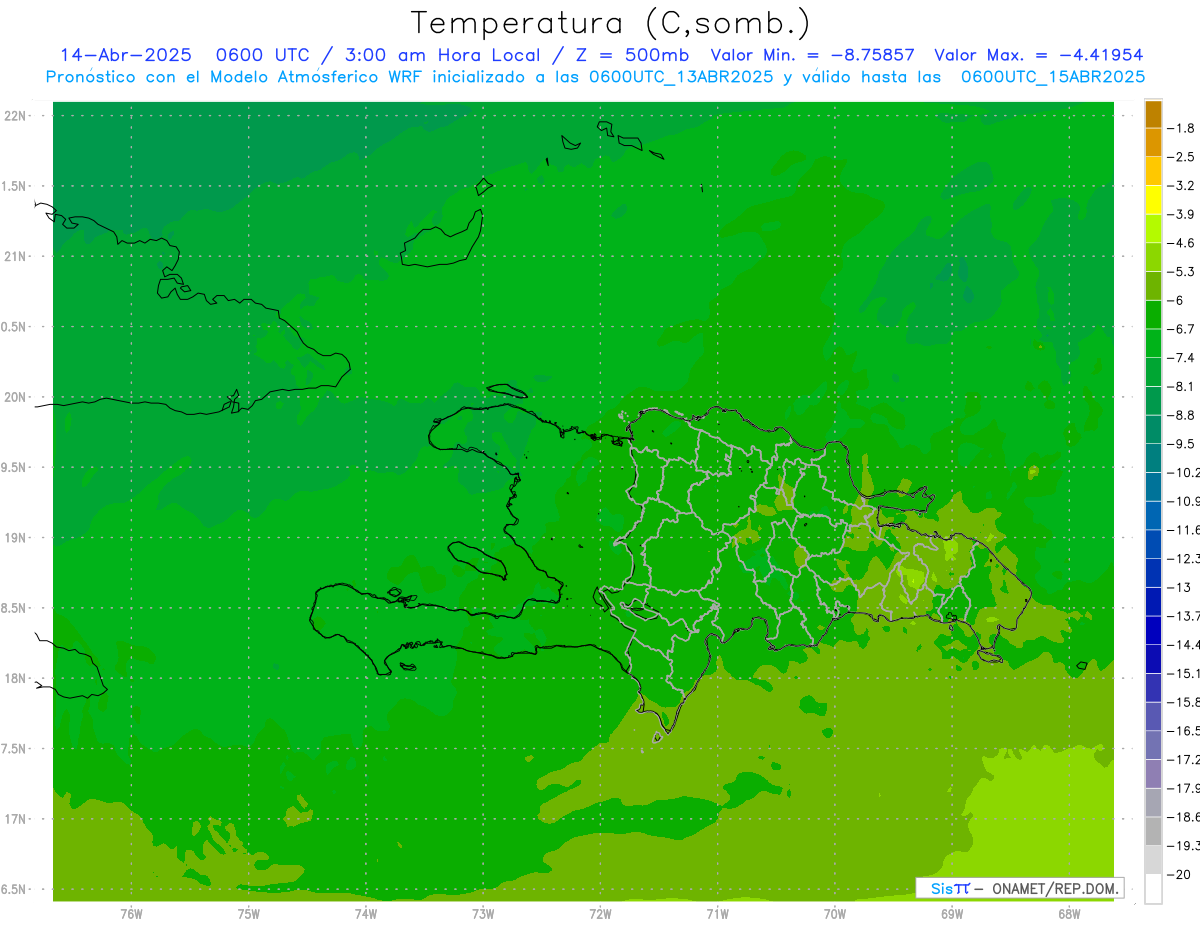The image size is (1200, 927).
Task: Click the 69W longitude label
Action: (x=952, y=914)
